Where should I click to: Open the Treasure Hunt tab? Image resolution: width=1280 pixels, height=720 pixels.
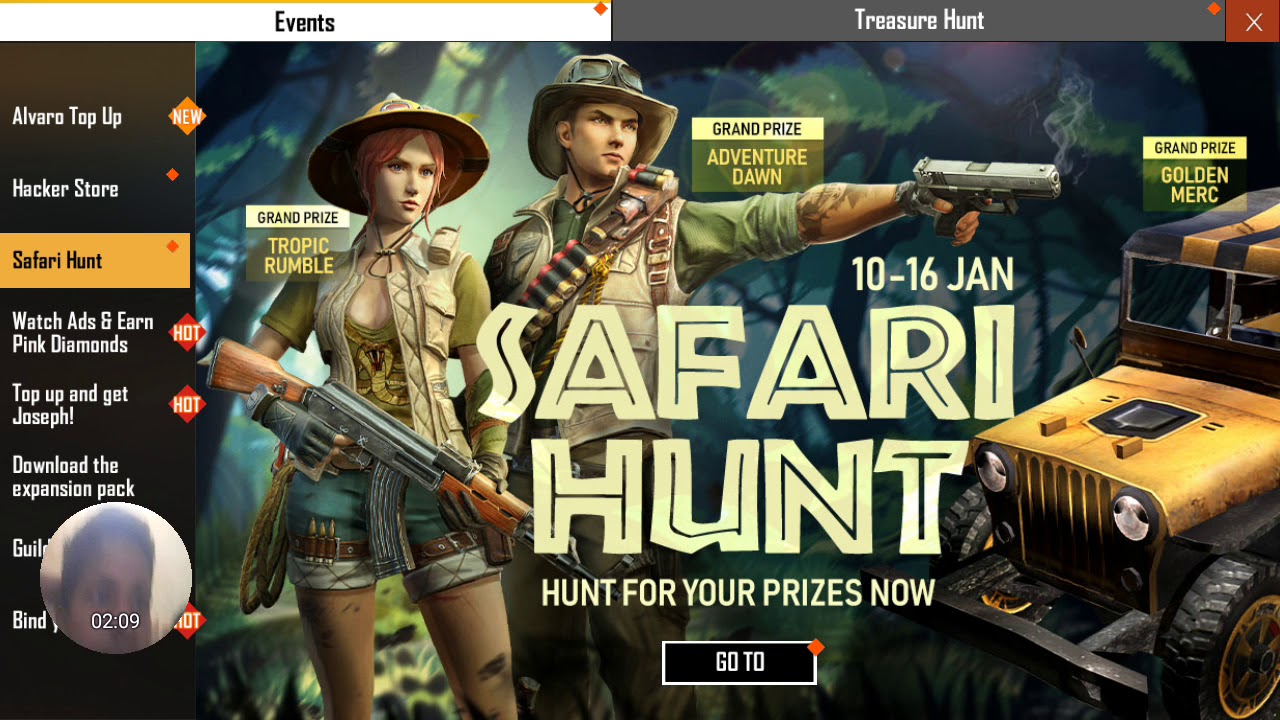tap(918, 21)
